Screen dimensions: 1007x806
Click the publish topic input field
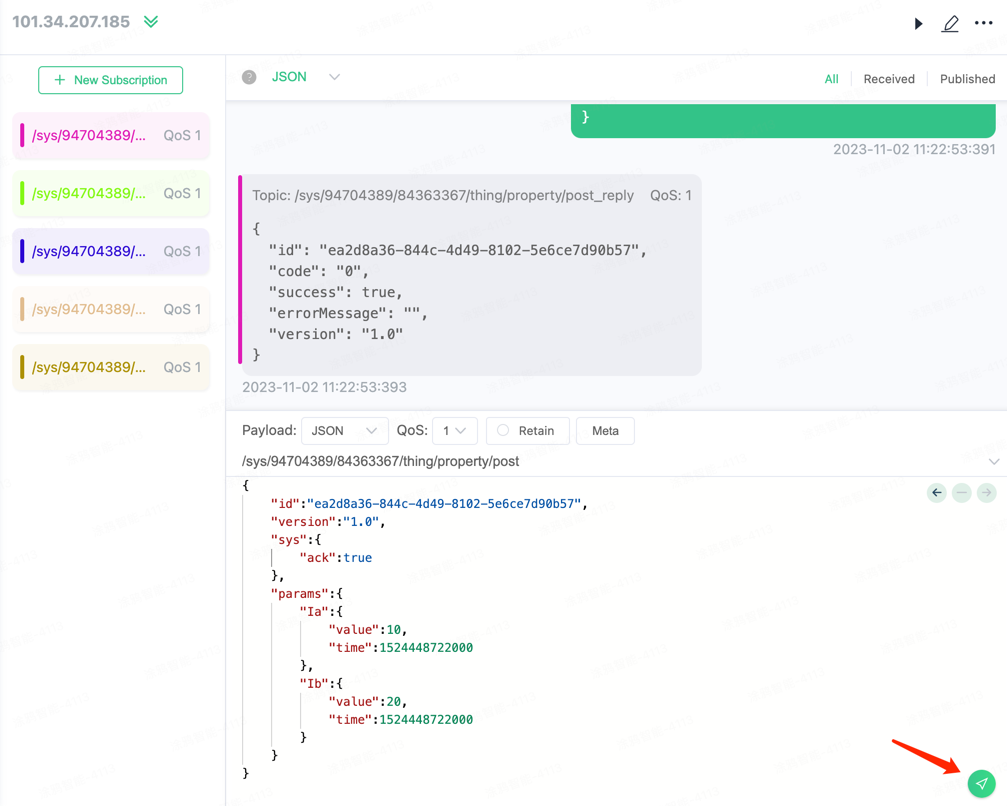point(600,461)
